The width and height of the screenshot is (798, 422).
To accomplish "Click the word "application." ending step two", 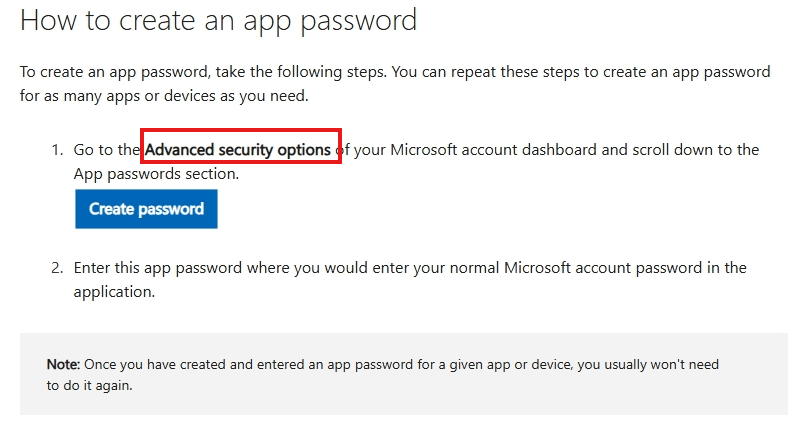I will pos(114,292).
